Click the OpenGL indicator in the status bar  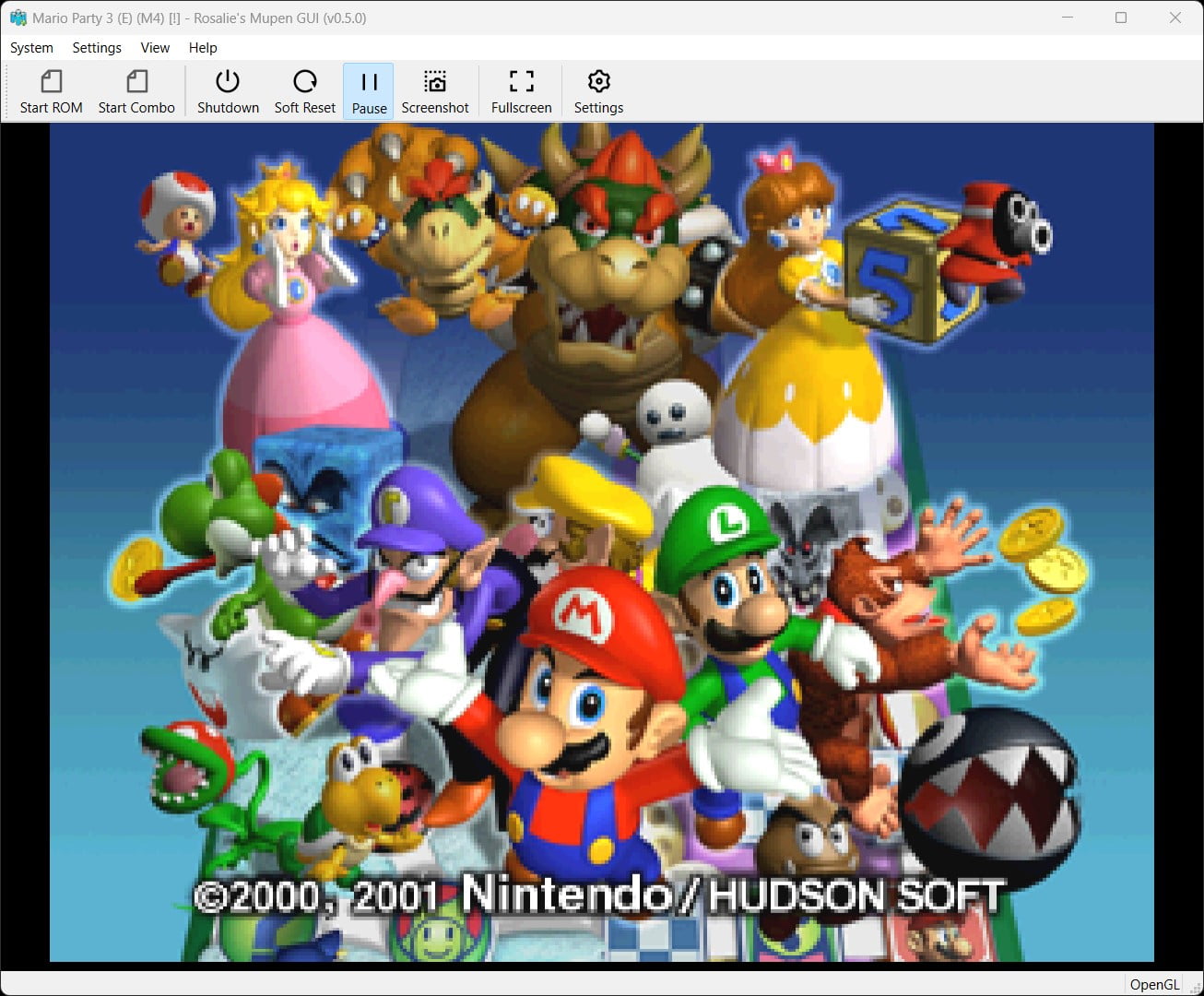pyautogui.click(x=1153, y=984)
